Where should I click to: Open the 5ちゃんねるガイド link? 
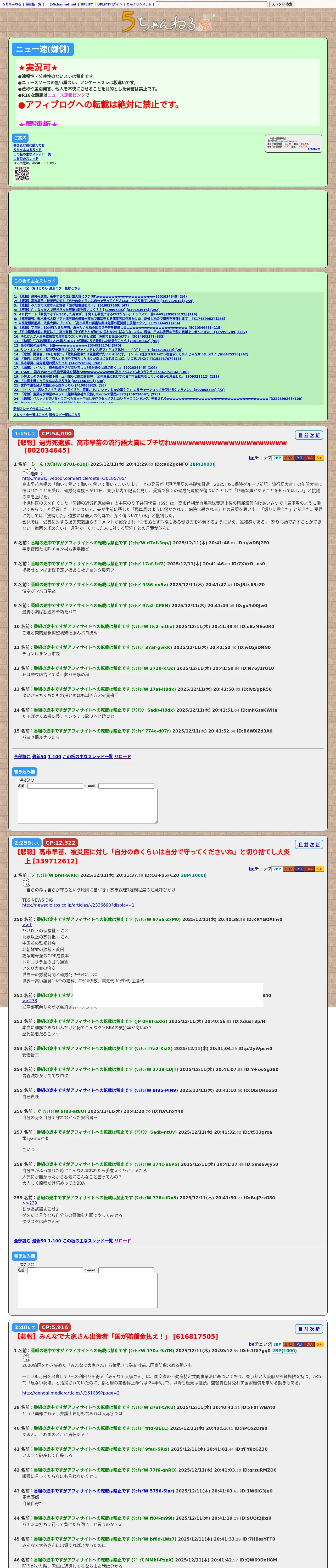pos(28,150)
